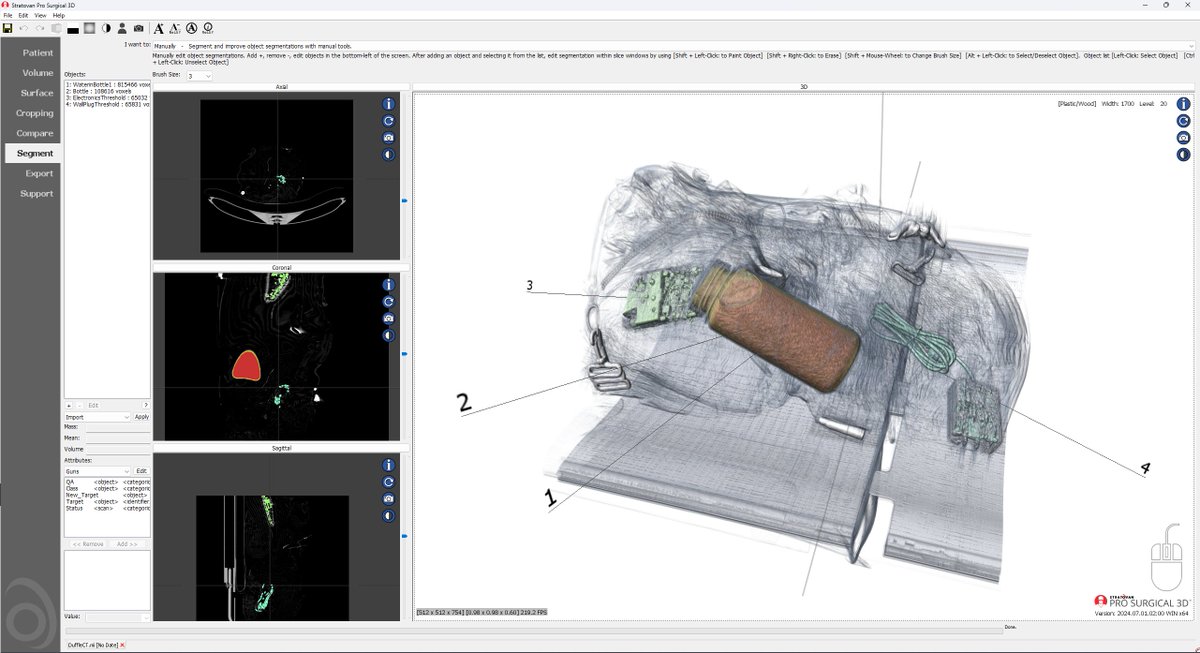Screen dimensions: 1200x653
Task: Click the half-circle contrast toolbar icon
Action: coord(106,28)
